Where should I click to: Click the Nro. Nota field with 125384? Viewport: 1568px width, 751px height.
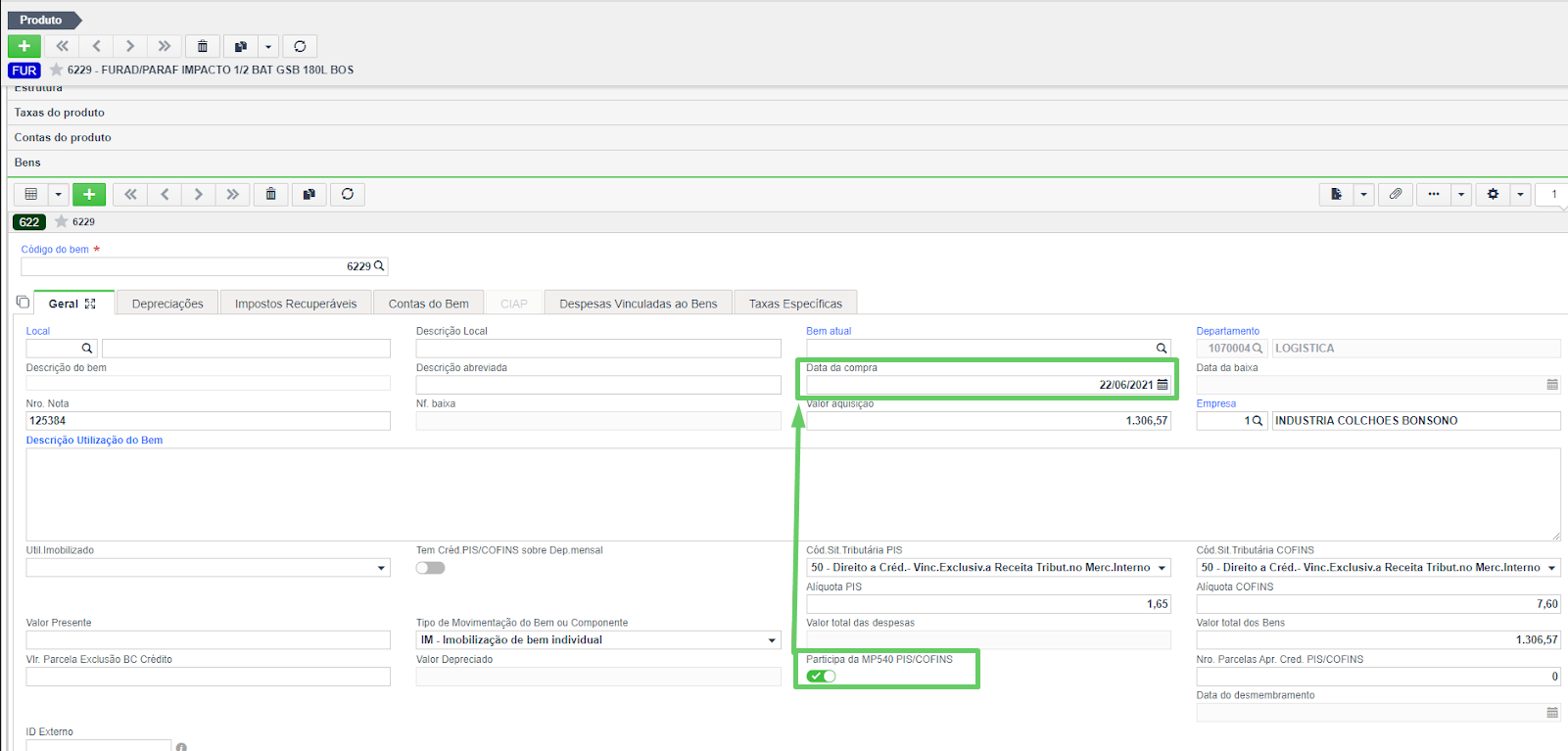point(208,421)
